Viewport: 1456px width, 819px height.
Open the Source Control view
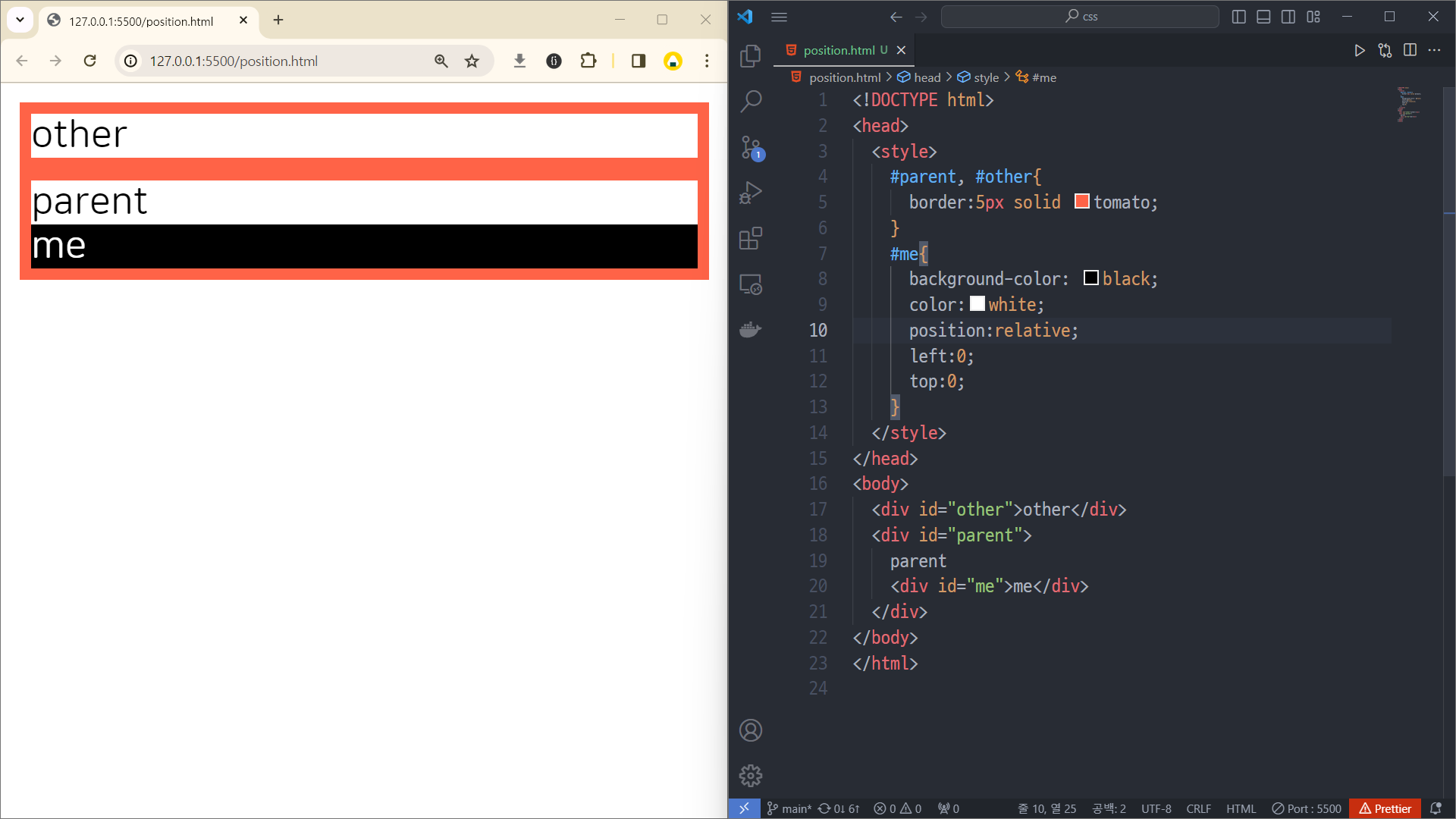[750, 147]
